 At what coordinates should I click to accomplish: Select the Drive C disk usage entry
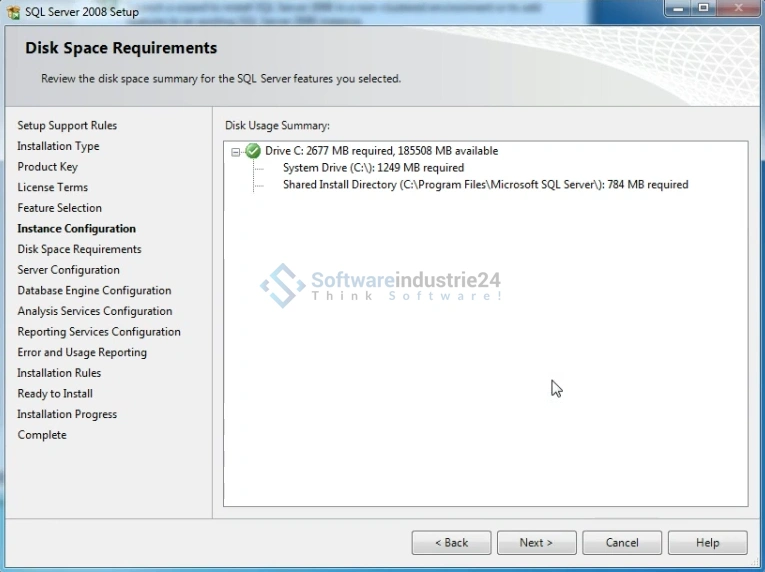(381, 151)
